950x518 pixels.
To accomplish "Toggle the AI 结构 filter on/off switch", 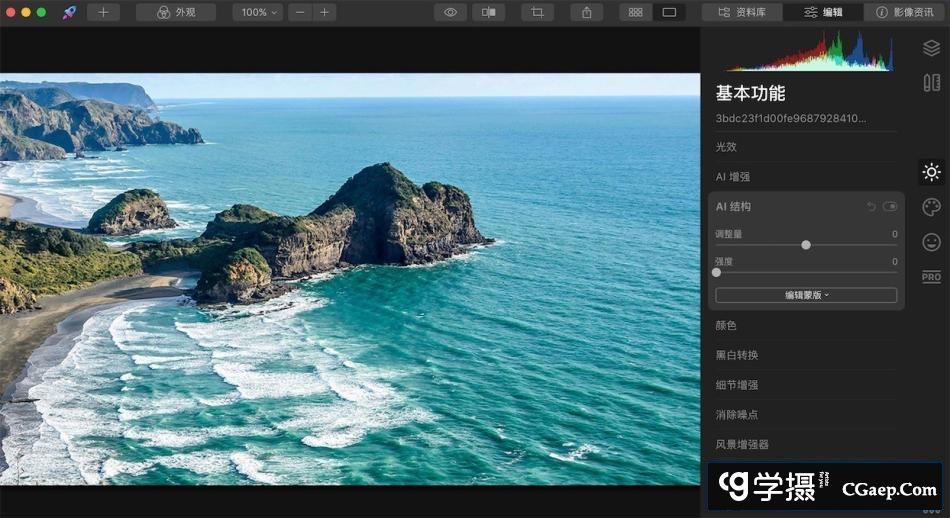I will tap(889, 206).
